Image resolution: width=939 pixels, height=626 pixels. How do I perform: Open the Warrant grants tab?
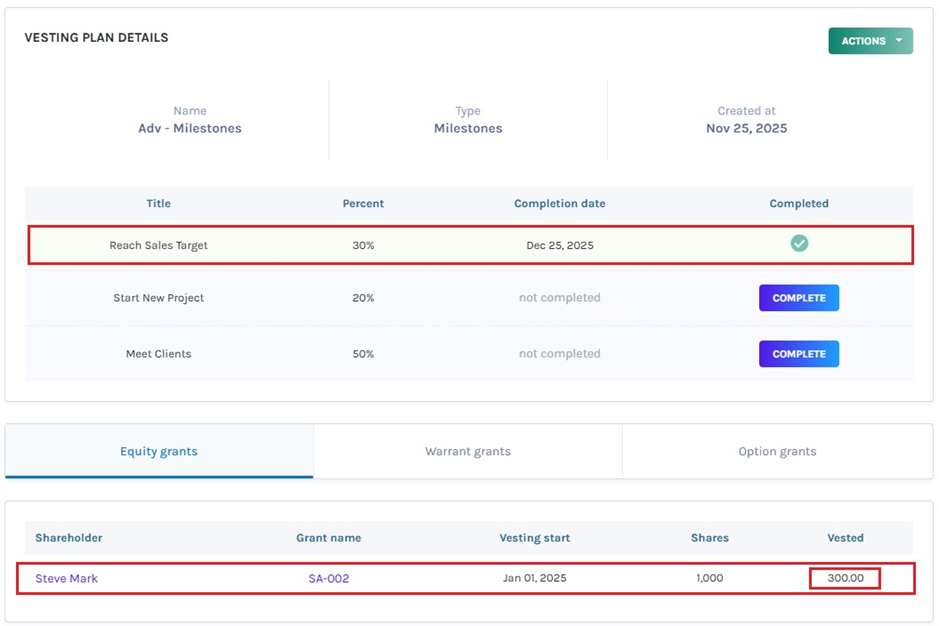[467, 451]
